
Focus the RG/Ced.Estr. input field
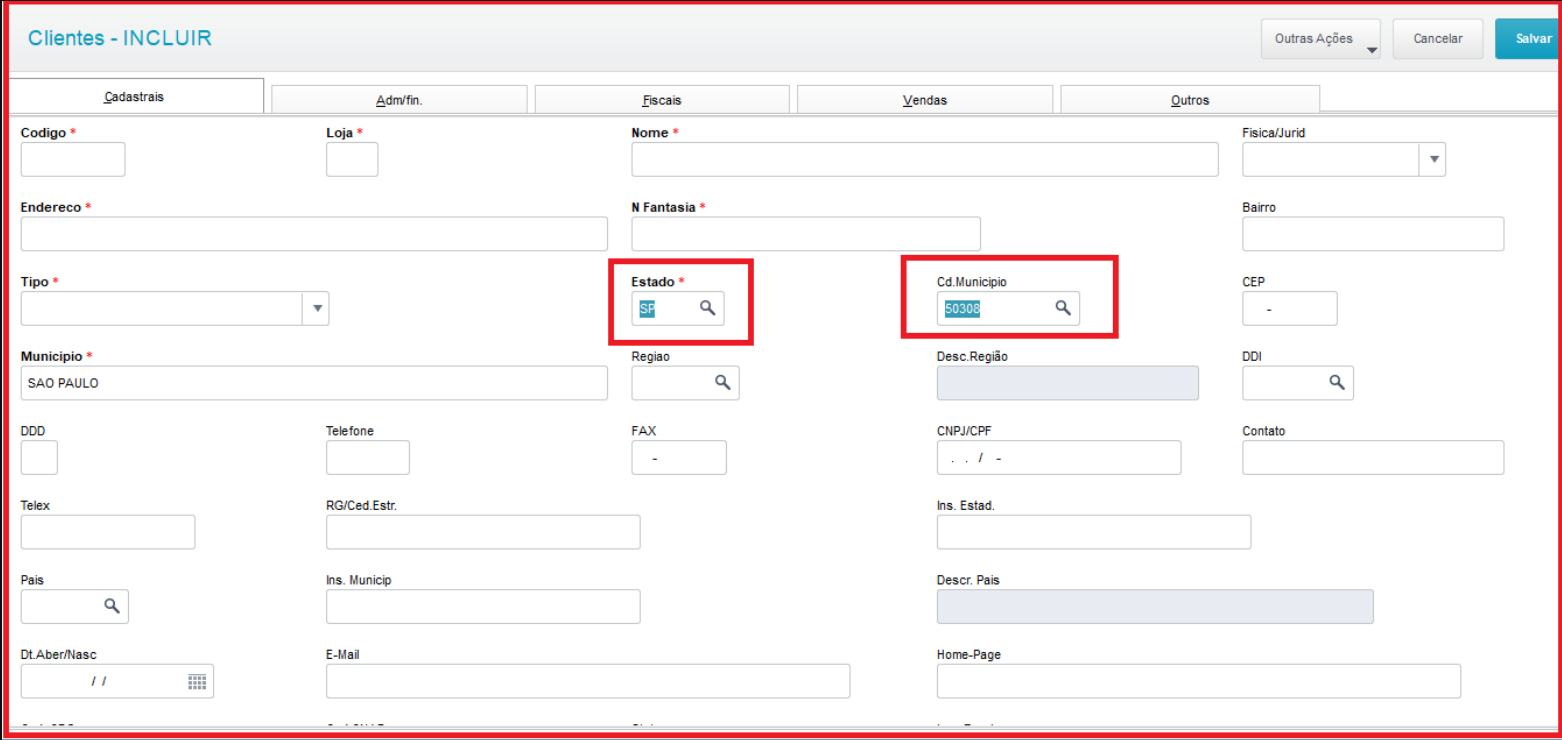pyautogui.click(x=483, y=532)
